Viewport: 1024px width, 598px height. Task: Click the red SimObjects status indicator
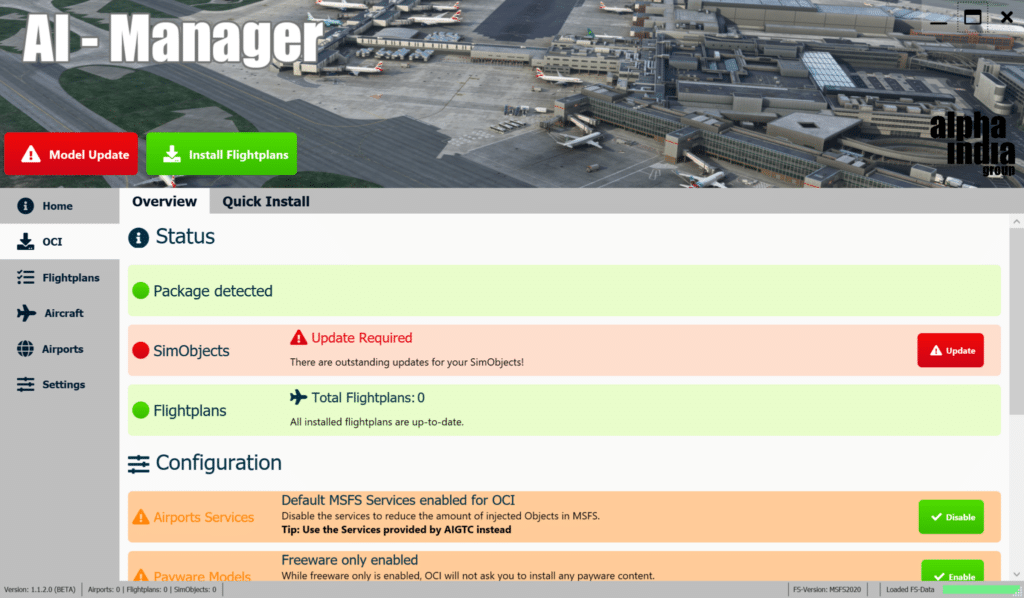[x=141, y=351]
